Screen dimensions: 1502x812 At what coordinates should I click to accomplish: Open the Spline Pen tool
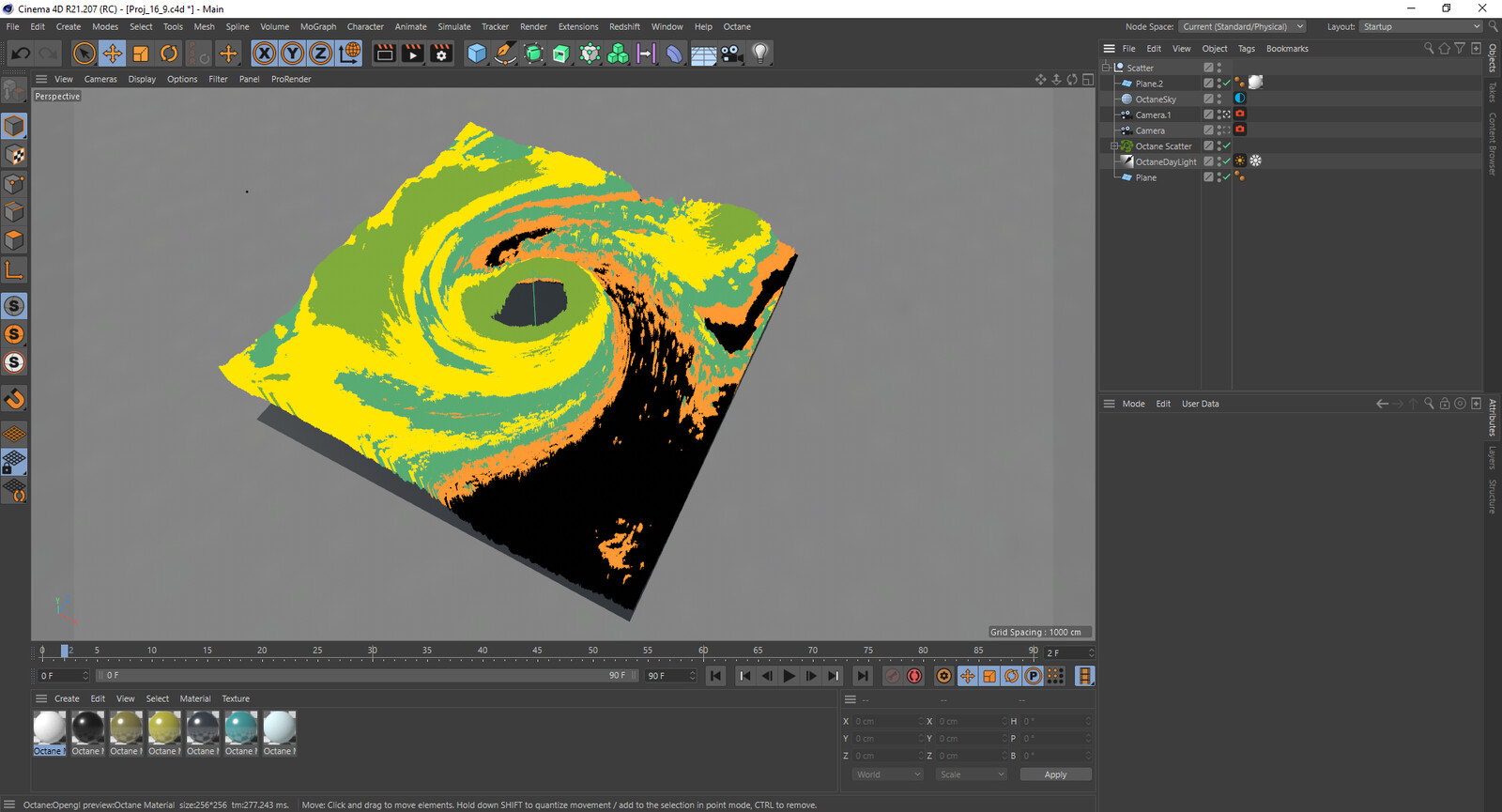click(505, 54)
